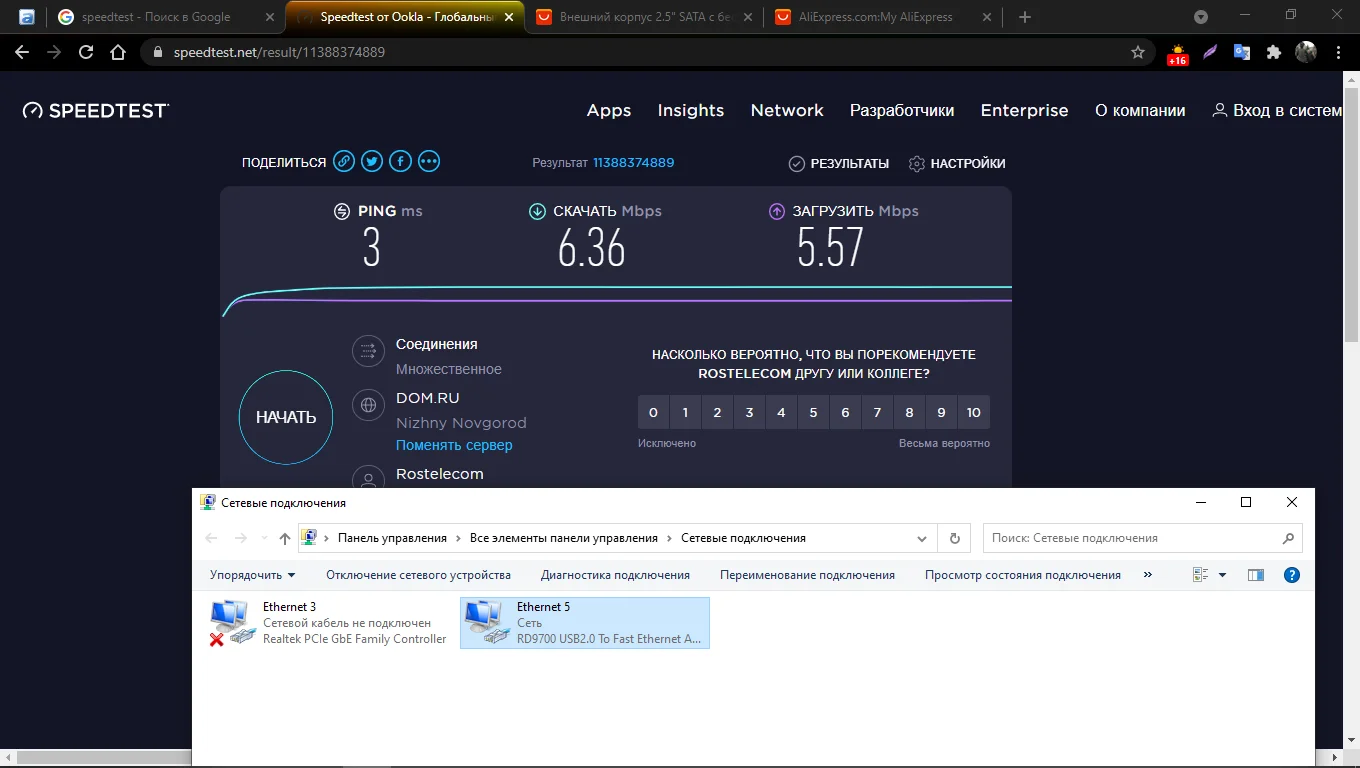Reload the page in browser
The height and width of the screenshot is (768, 1360).
86,52
